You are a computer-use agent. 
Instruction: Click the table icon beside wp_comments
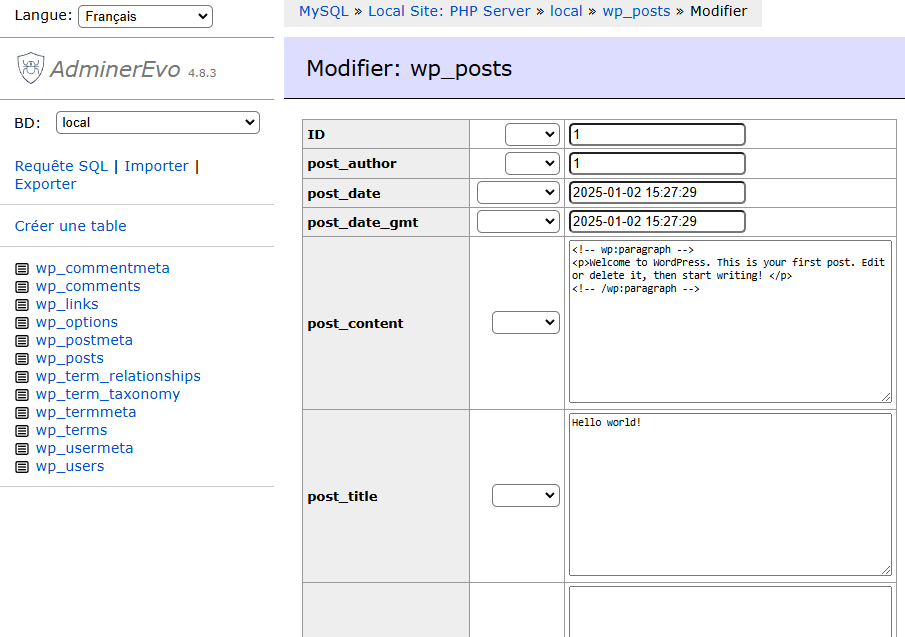(x=22, y=287)
